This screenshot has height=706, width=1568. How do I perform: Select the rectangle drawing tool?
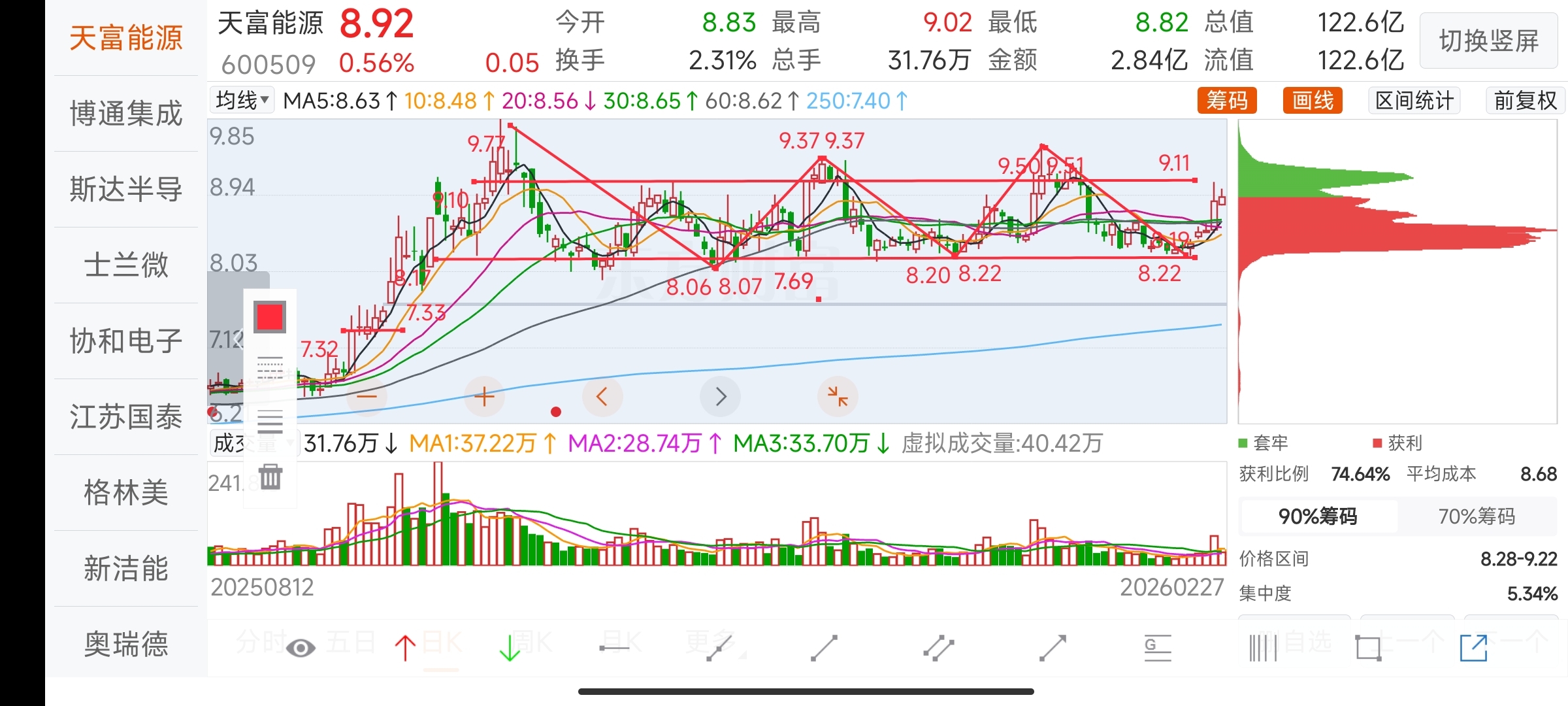[x=1368, y=648]
